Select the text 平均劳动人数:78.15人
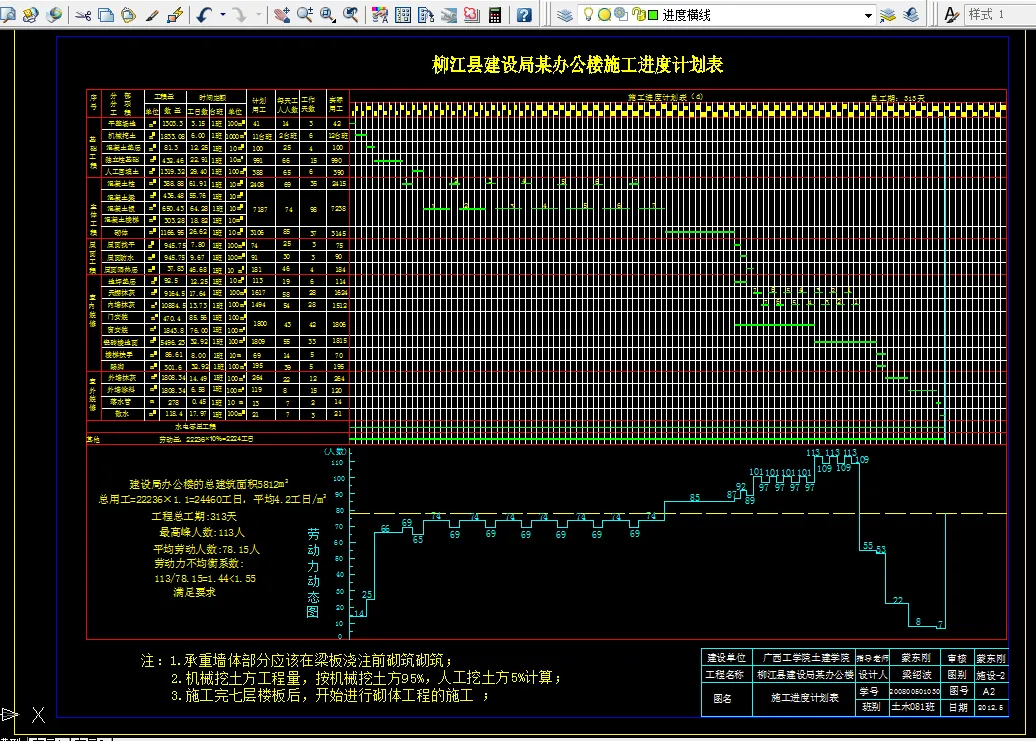Viewport: 1036px width, 741px height. coord(207,549)
